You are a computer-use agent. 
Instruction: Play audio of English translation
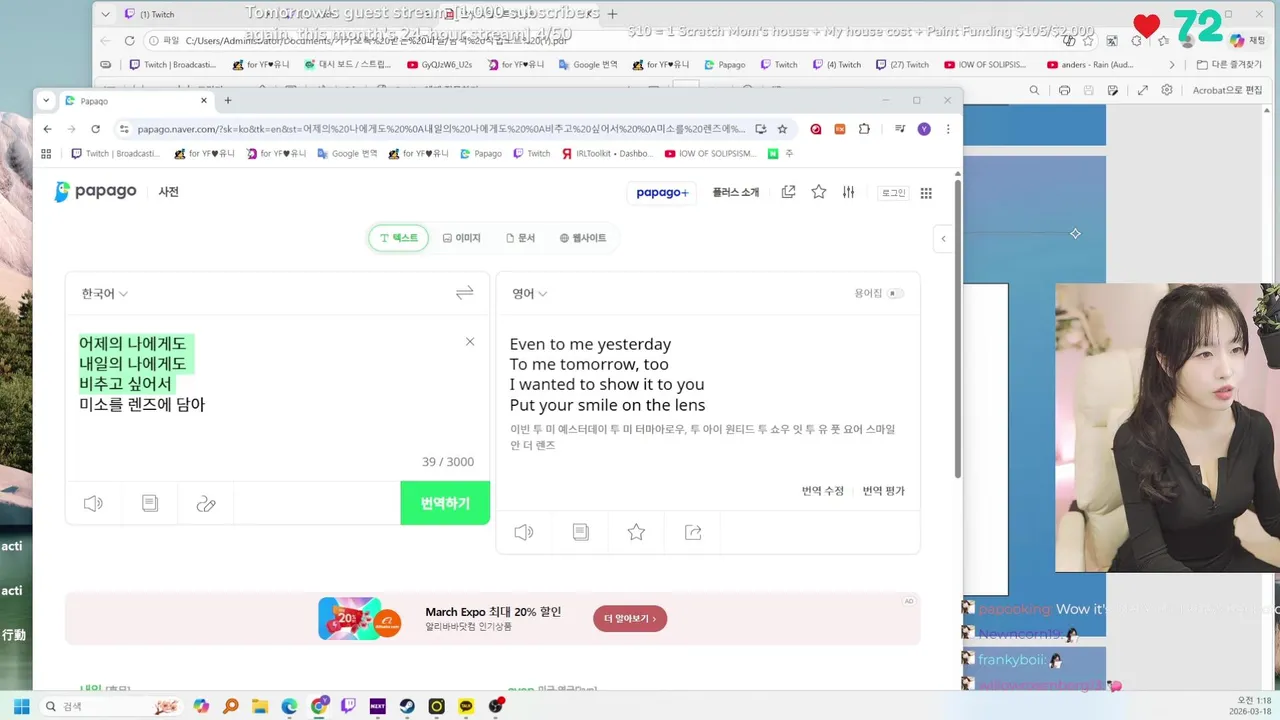click(524, 533)
